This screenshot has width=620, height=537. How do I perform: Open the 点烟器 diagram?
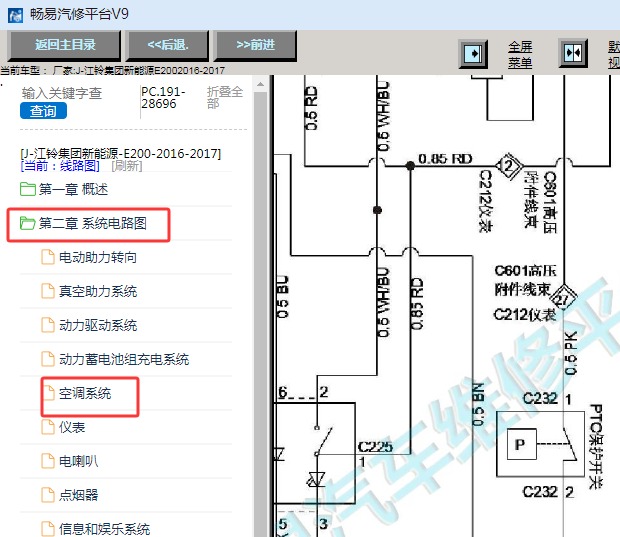[x=78, y=495]
